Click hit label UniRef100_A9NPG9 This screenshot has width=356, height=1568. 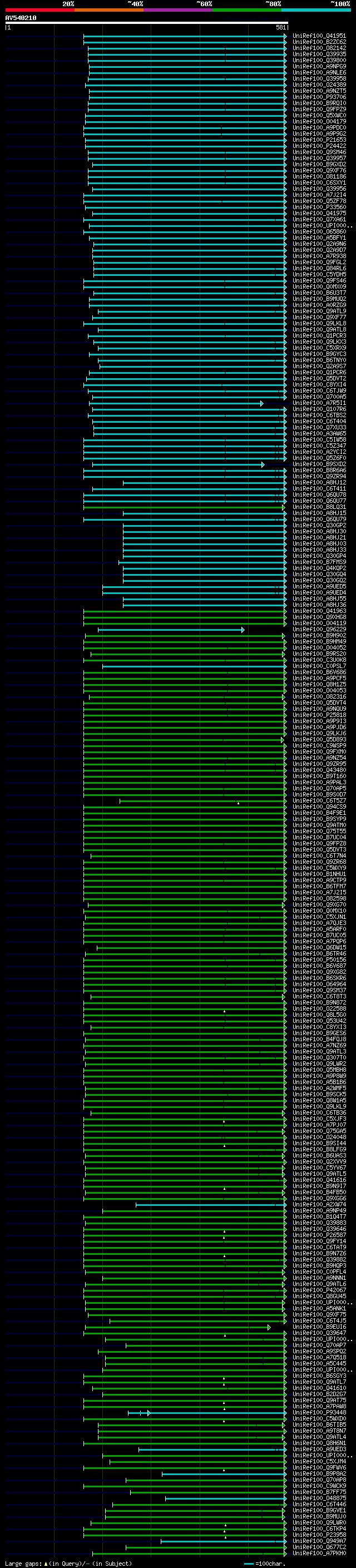click(x=319, y=66)
